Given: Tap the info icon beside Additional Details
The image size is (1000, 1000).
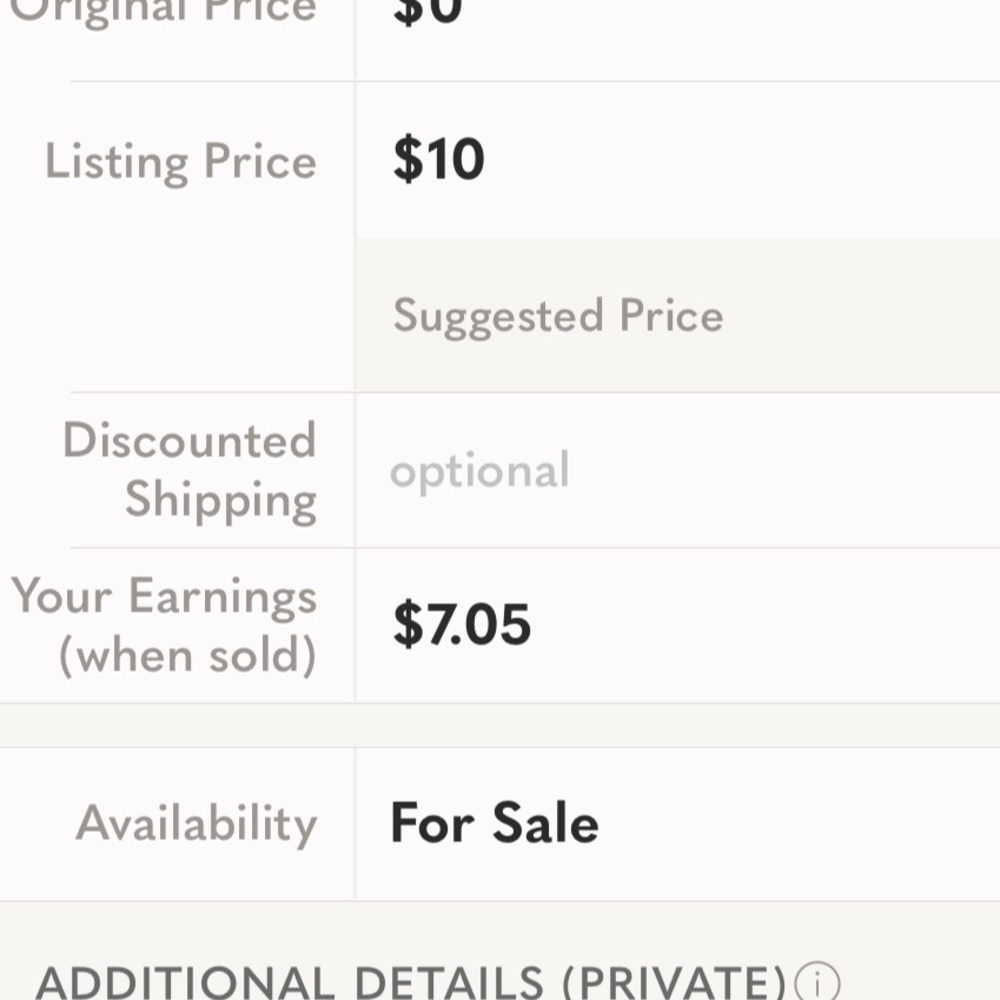Looking at the screenshot, I should 817,984.
